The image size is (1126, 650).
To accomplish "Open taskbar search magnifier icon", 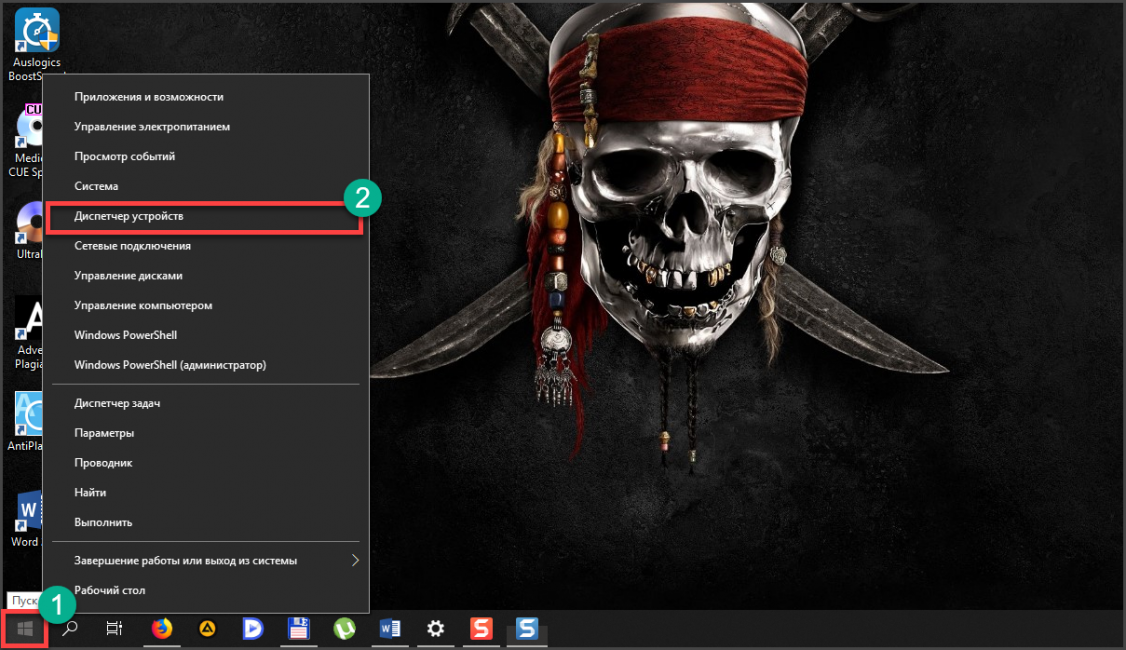I will [70, 629].
